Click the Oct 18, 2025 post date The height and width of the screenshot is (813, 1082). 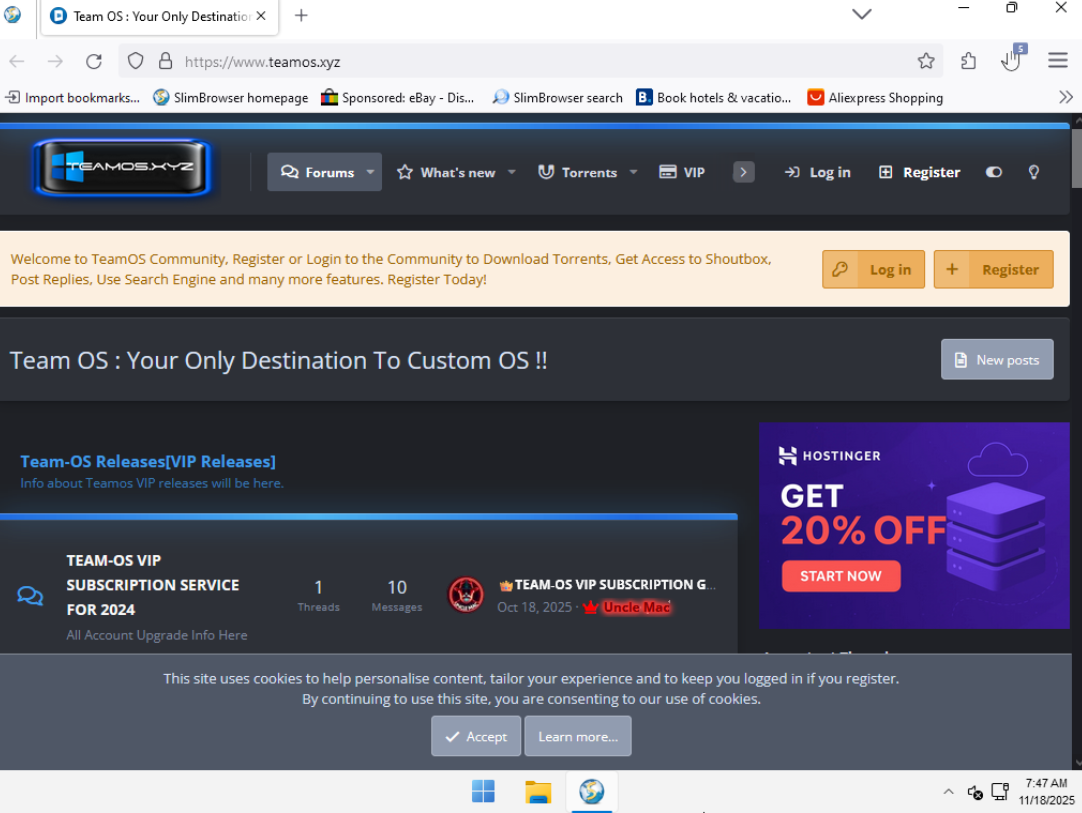tap(535, 607)
